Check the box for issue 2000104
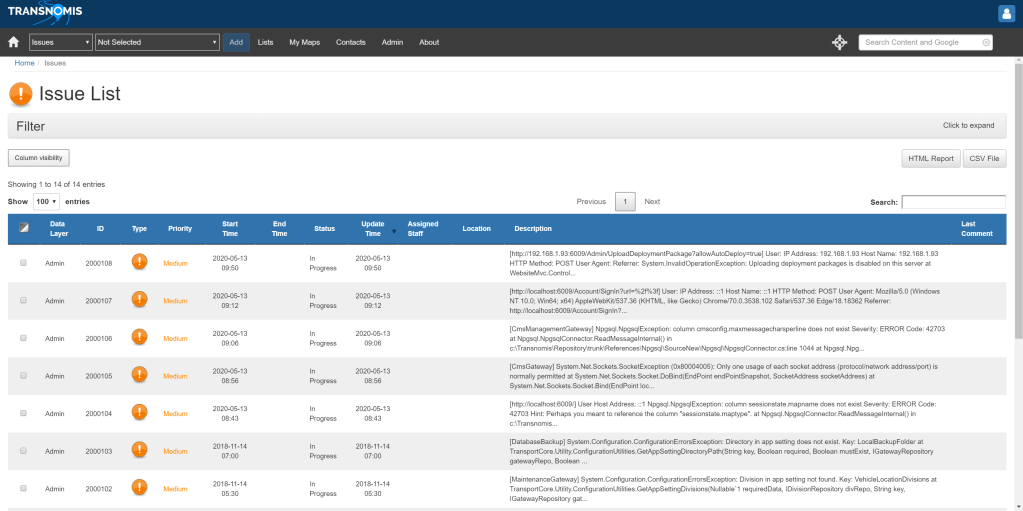Screen dimensions: 1023x511 (24, 413)
